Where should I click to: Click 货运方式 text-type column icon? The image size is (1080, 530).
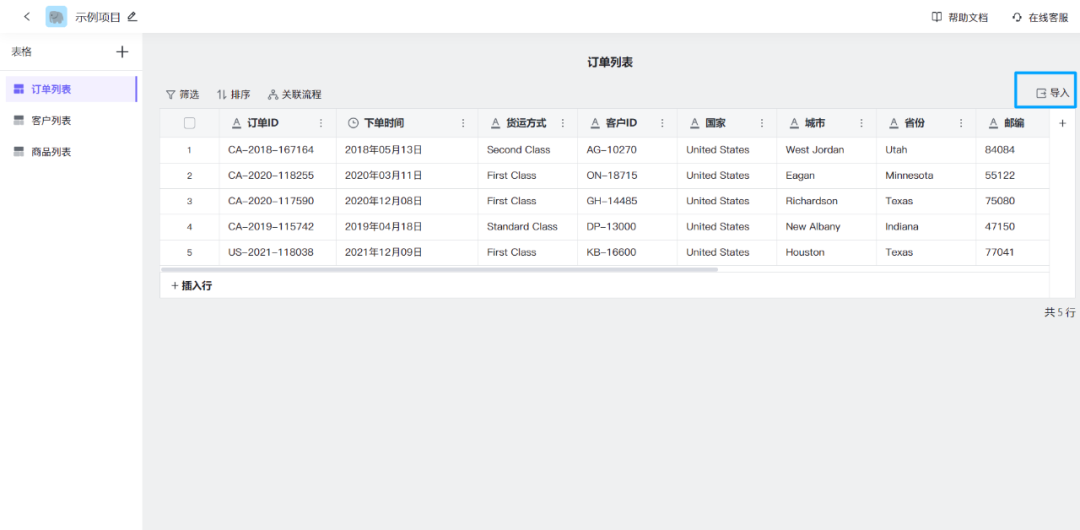pos(495,123)
